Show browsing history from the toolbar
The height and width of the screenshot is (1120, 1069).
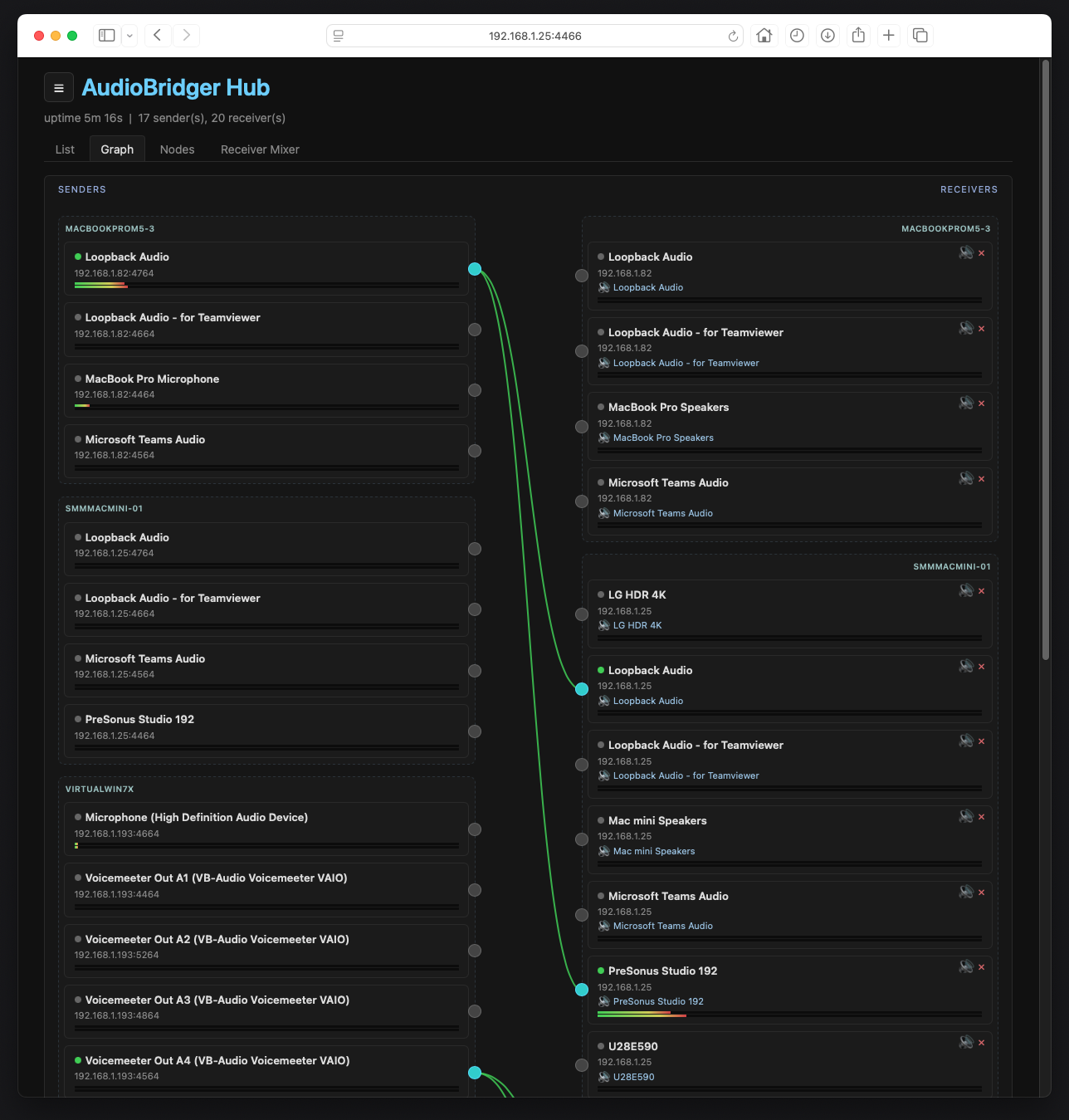pyautogui.click(x=797, y=35)
